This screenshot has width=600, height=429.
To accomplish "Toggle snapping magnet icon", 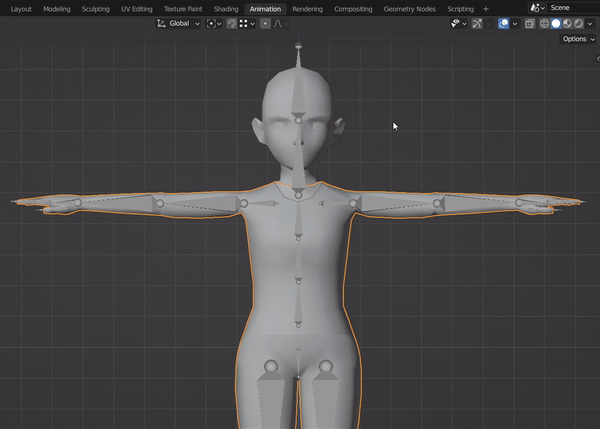I will coord(231,23).
